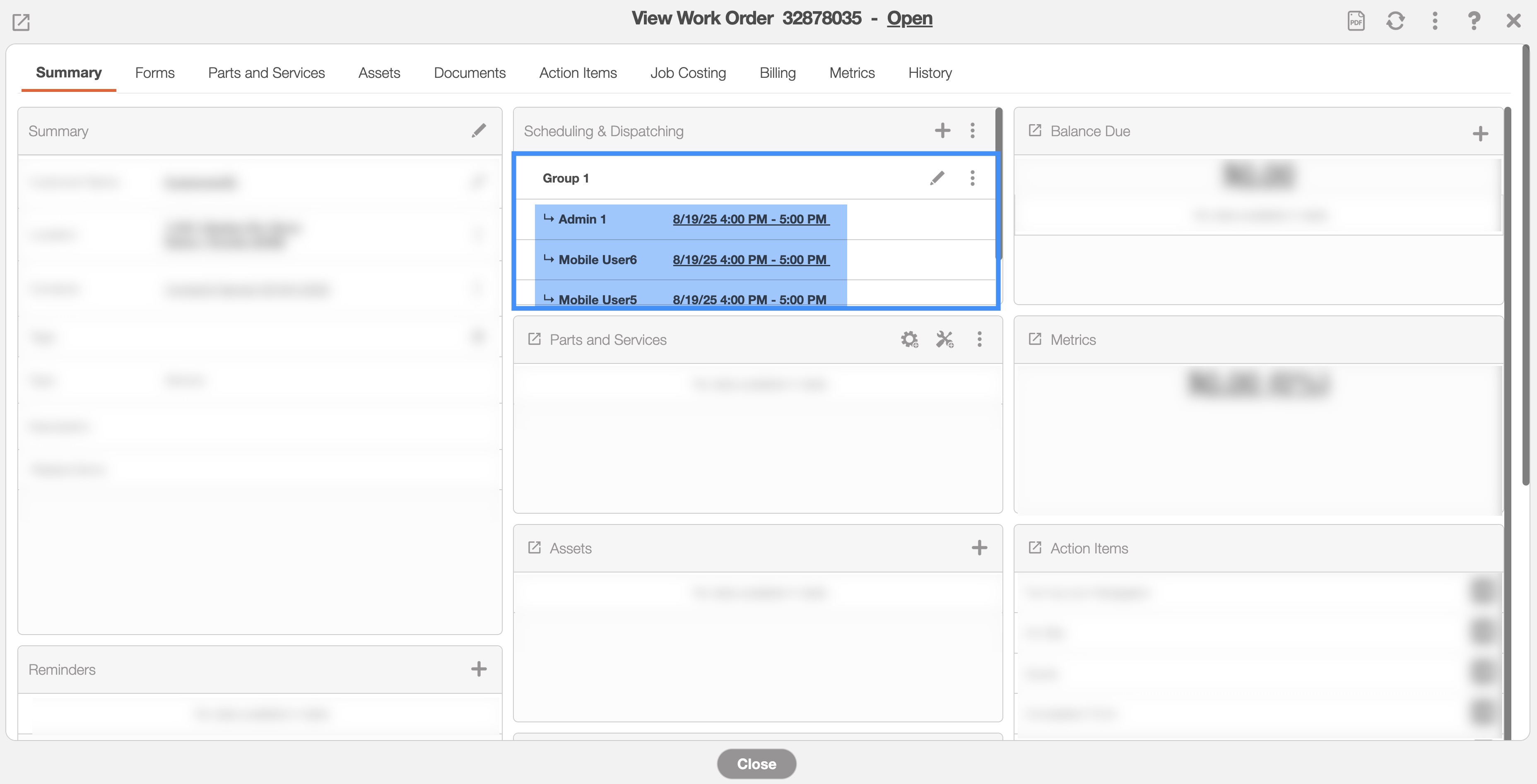Add a reminder with plus icon
The width and height of the screenshot is (1537, 784).
[479, 669]
